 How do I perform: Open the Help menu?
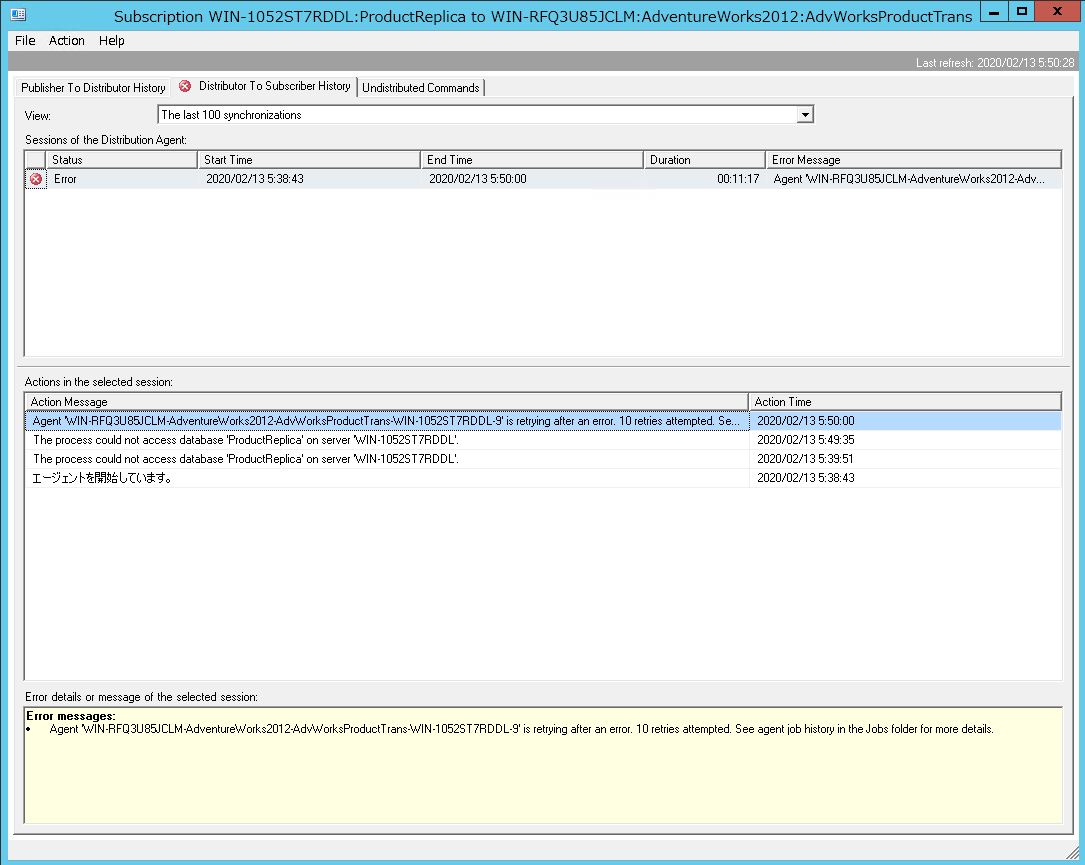click(111, 41)
